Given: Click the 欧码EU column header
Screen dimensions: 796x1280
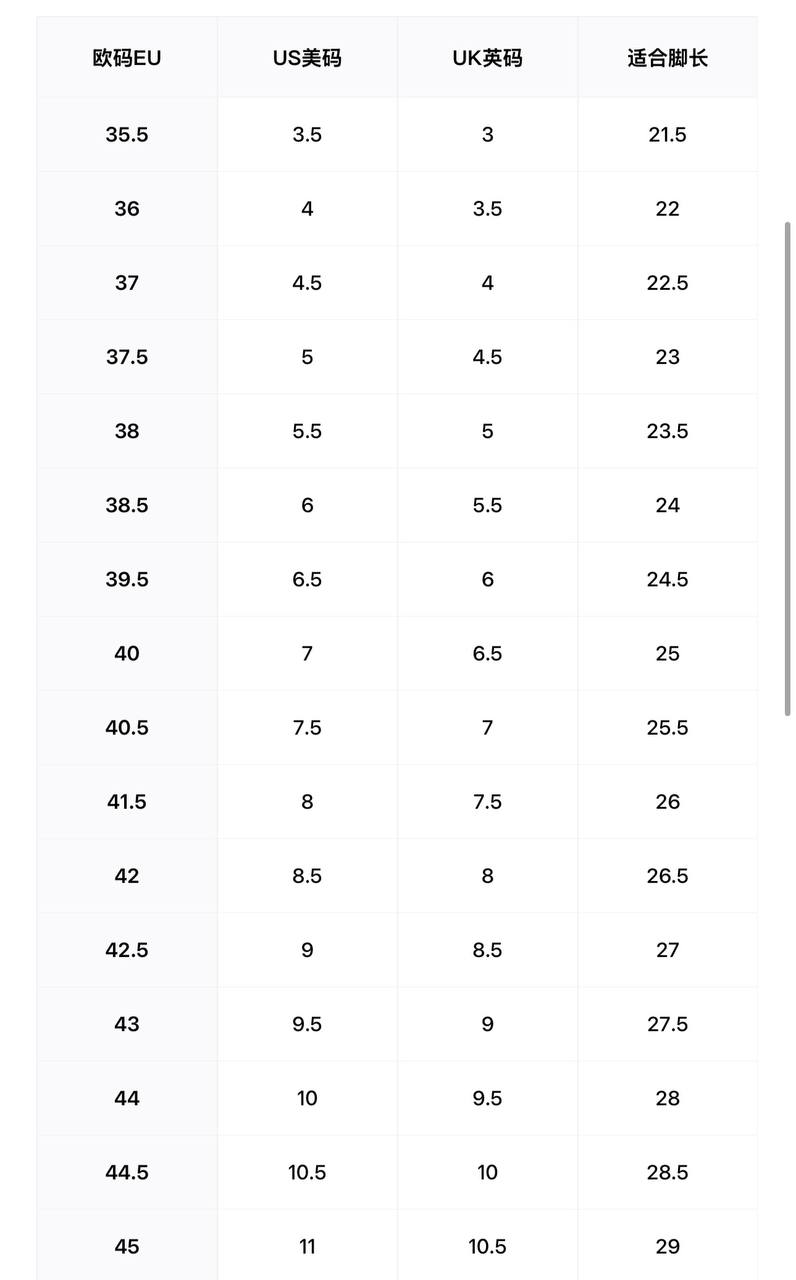Looking at the screenshot, I should point(127,59).
